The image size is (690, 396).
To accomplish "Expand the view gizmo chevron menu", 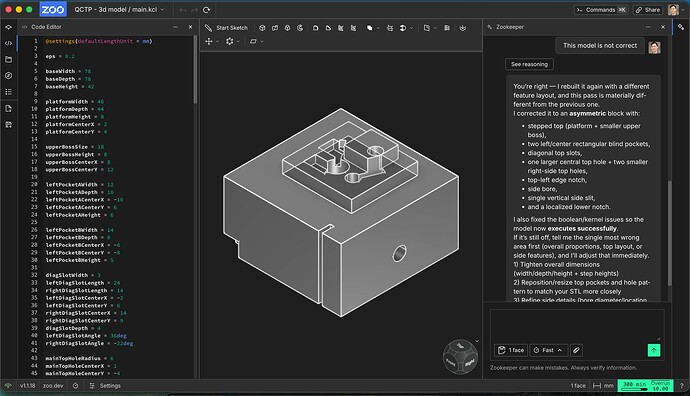I will coord(477,341).
